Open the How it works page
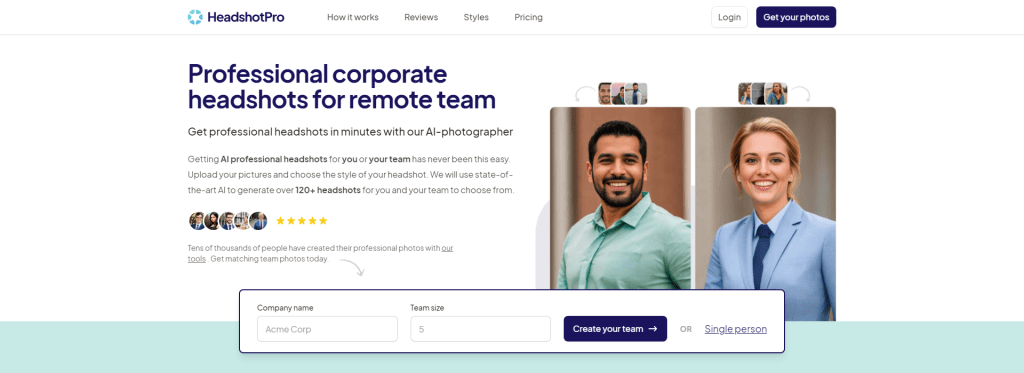This screenshot has height=373, width=1024. pos(353,17)
